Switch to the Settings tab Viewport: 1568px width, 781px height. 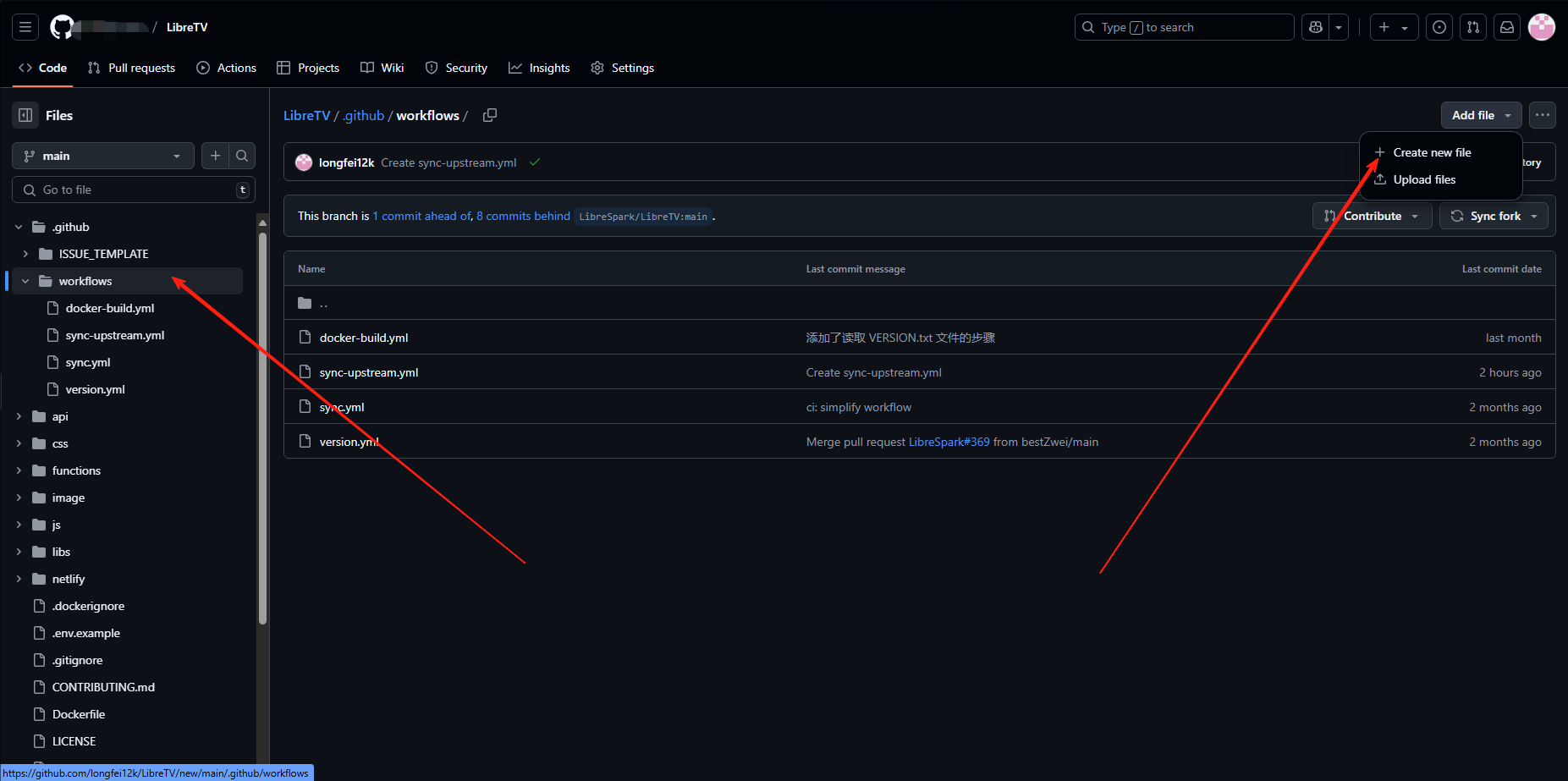coord(622,68)
